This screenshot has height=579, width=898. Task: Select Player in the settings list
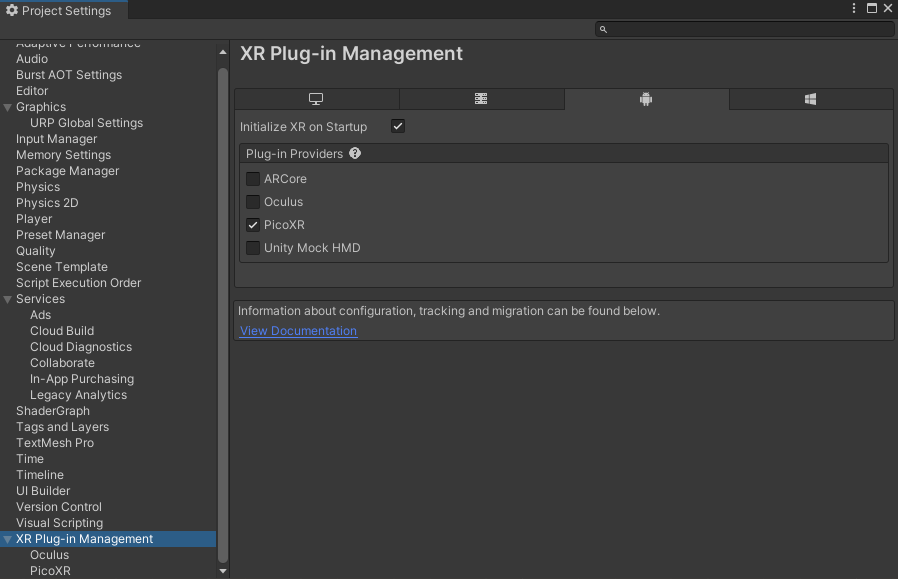point(34,219)
